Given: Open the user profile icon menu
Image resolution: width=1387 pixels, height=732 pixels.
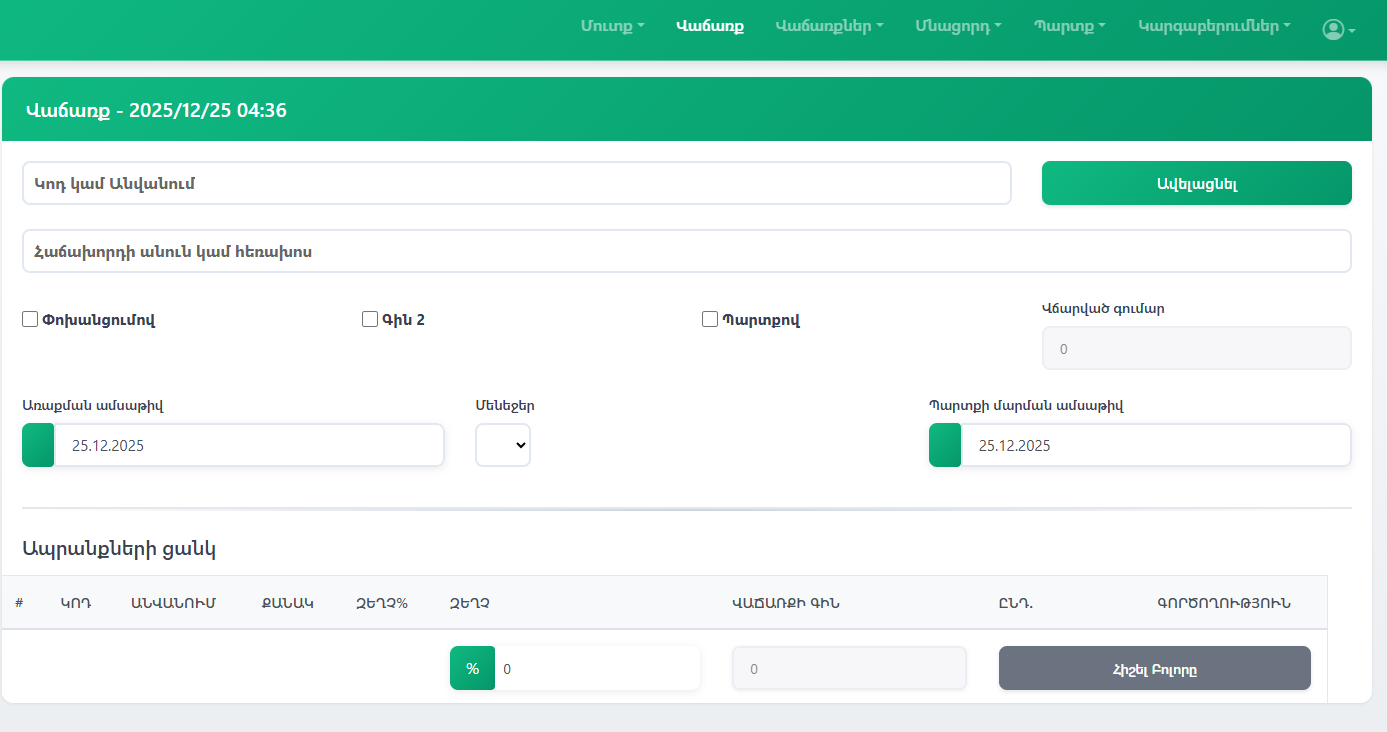Looking at the screenshot, I should click(x=1338, y=30).
